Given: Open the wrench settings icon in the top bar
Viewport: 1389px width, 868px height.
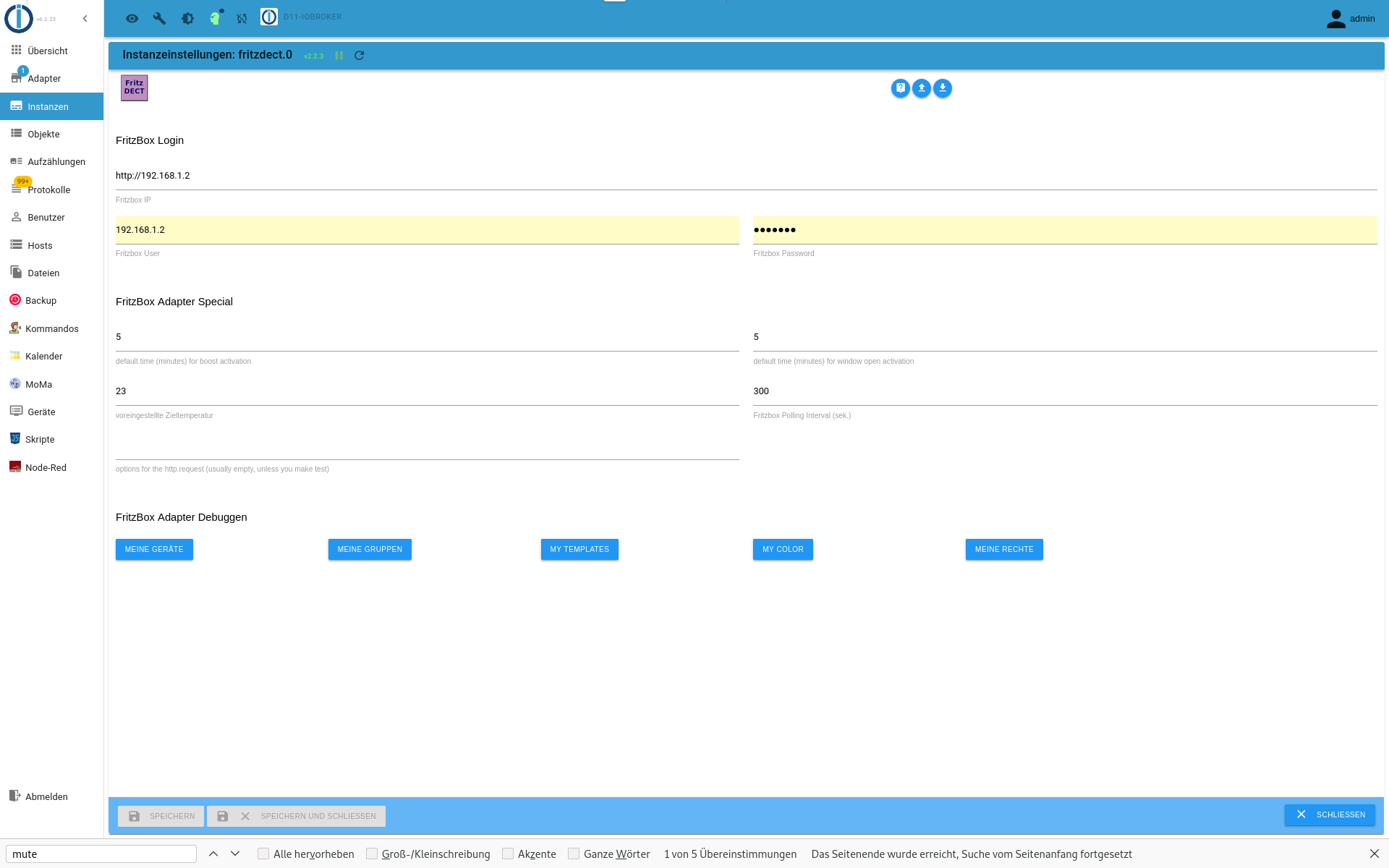Looking at the screenshot, I should click(x=160, y=19).
